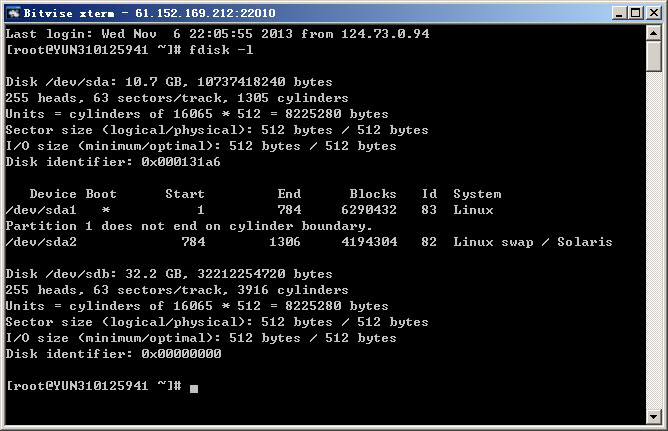
Task: Click the 'System' column header
Action: coord(477,194)
